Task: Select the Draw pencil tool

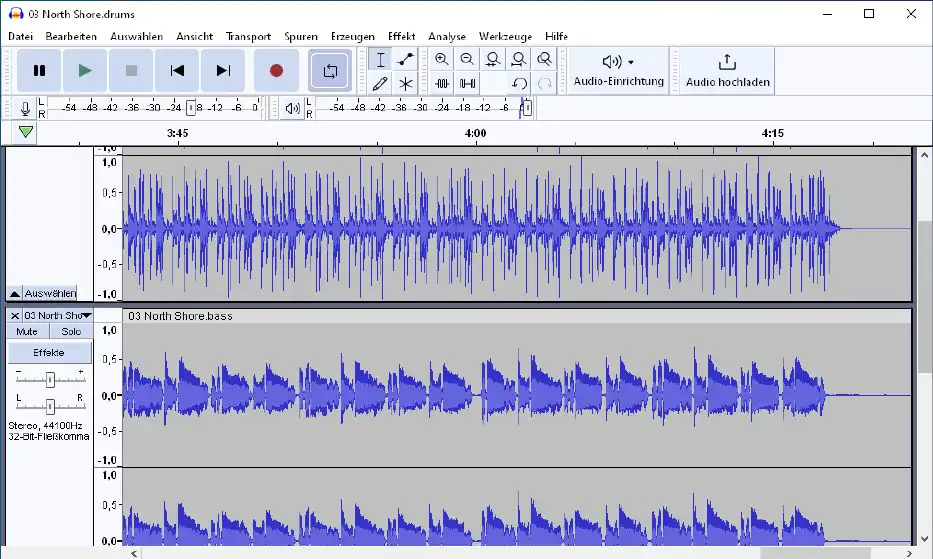Action: pos(380,84)
